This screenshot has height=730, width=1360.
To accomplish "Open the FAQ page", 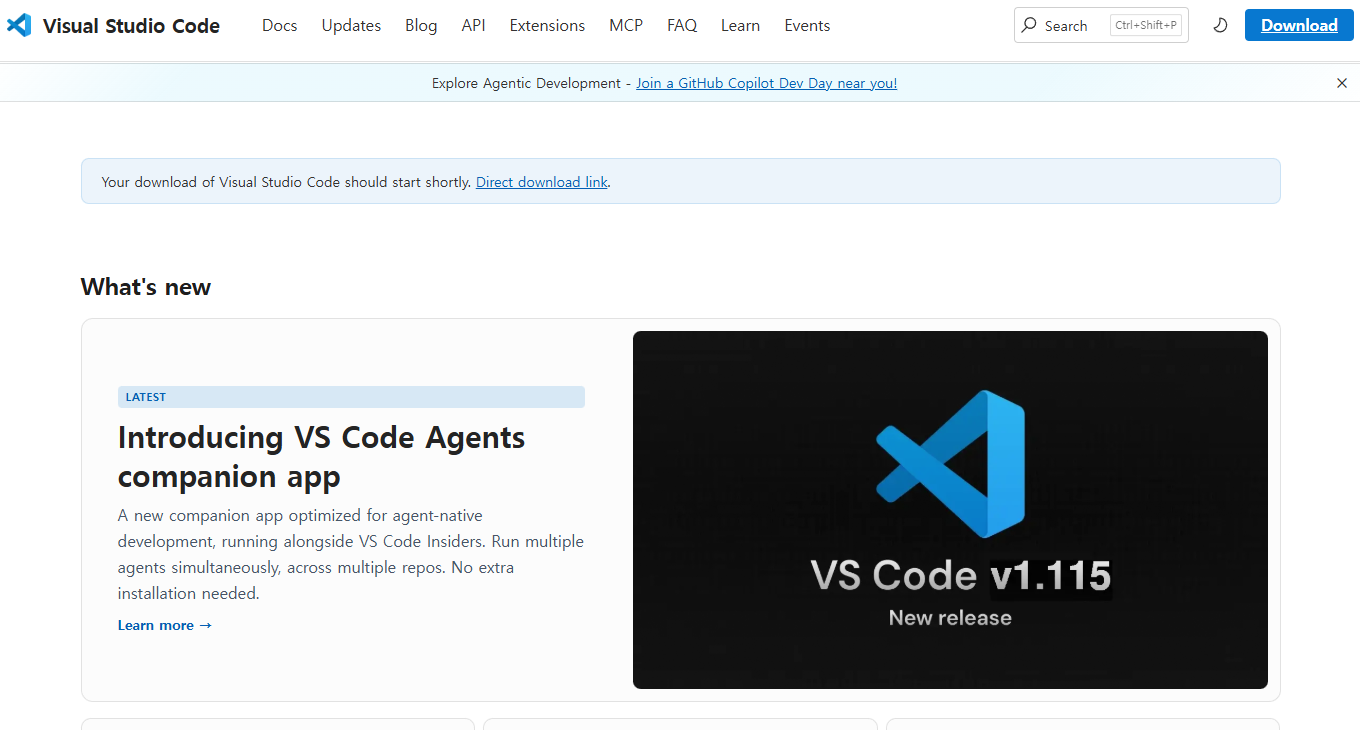I will (682, 25).
